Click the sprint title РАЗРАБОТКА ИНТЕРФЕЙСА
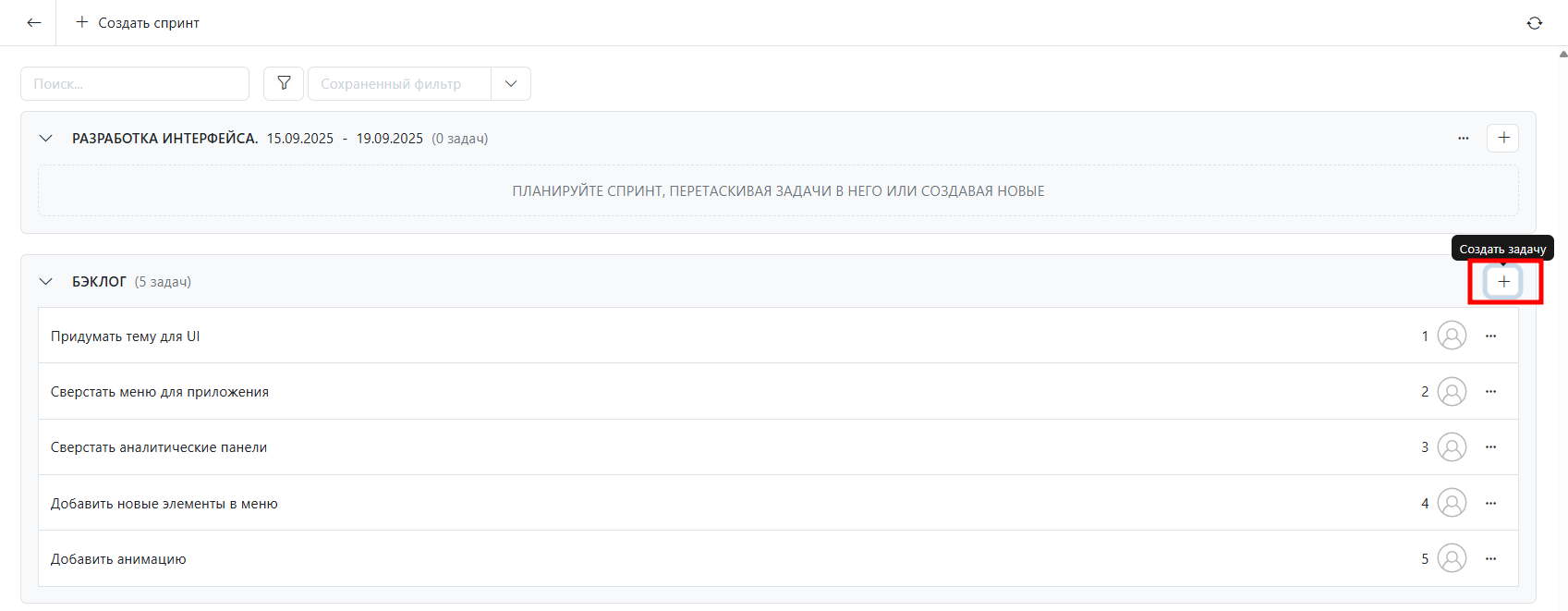1568x611 pixels. 165,138
